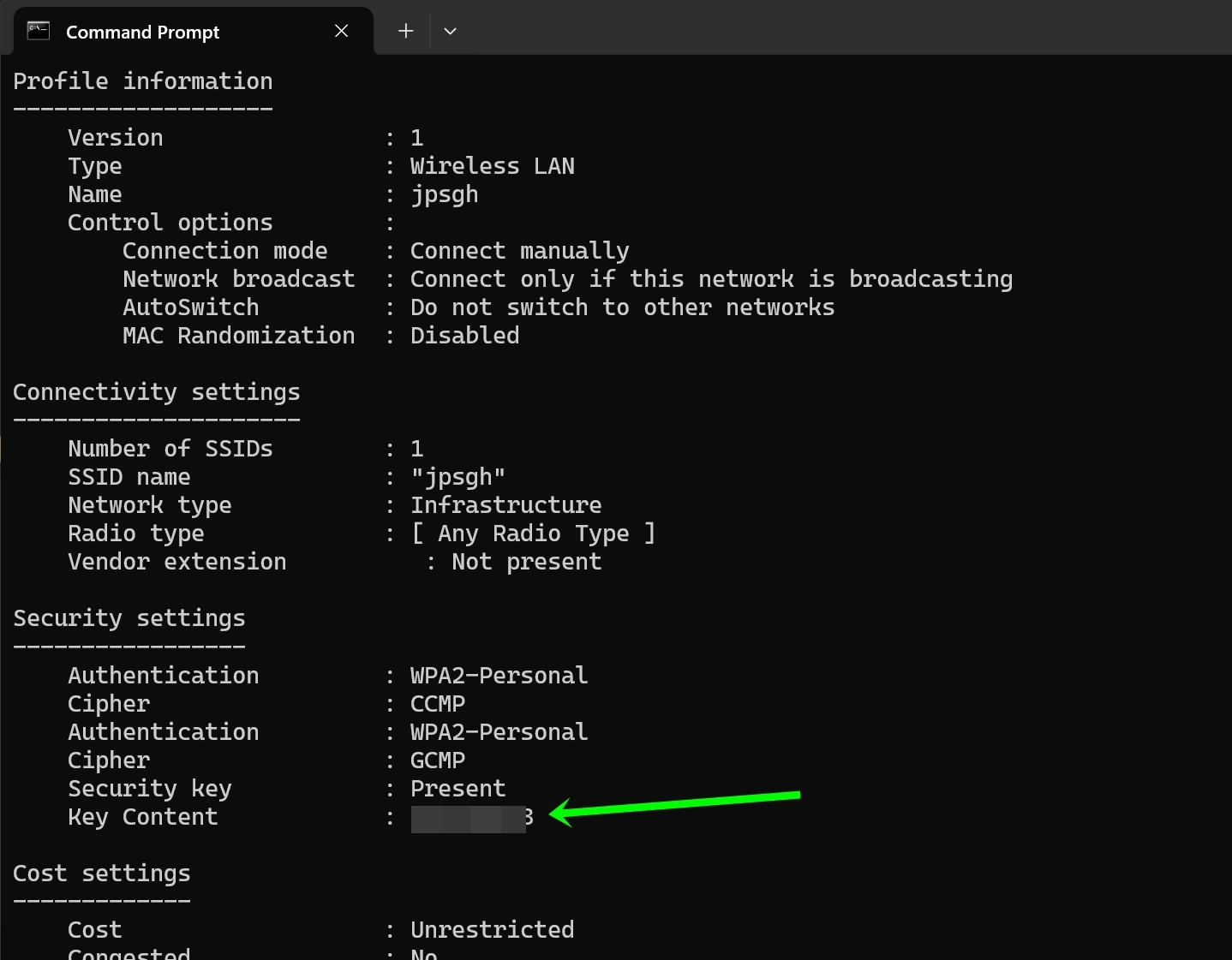The image size is (1232, 960).
Task: Click the Radio type '[ Any Radio Type ]' value
Action: coord(533,533)
